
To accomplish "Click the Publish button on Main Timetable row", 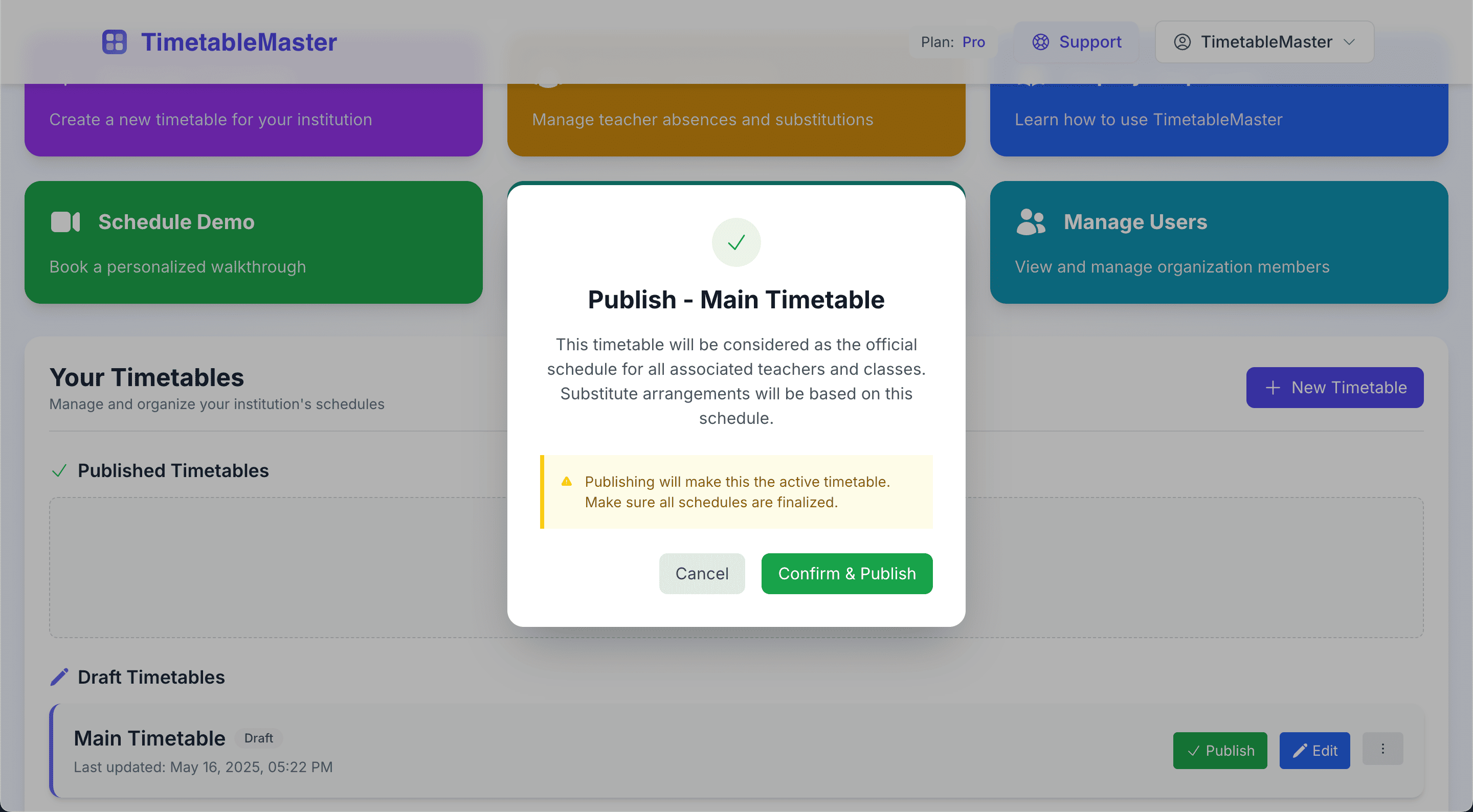I will pos(1220,750).
